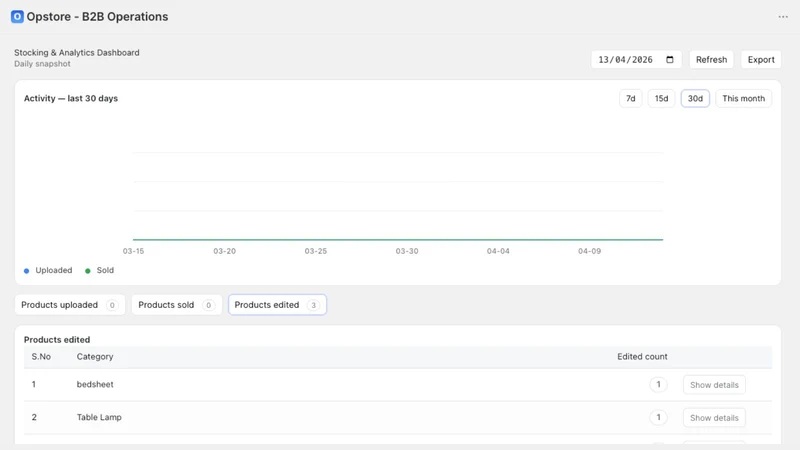The width and height of the screenshot is (800, 450).
Task: Toggle the Sold series in chart legend
Action: click(x=99, y=270)
